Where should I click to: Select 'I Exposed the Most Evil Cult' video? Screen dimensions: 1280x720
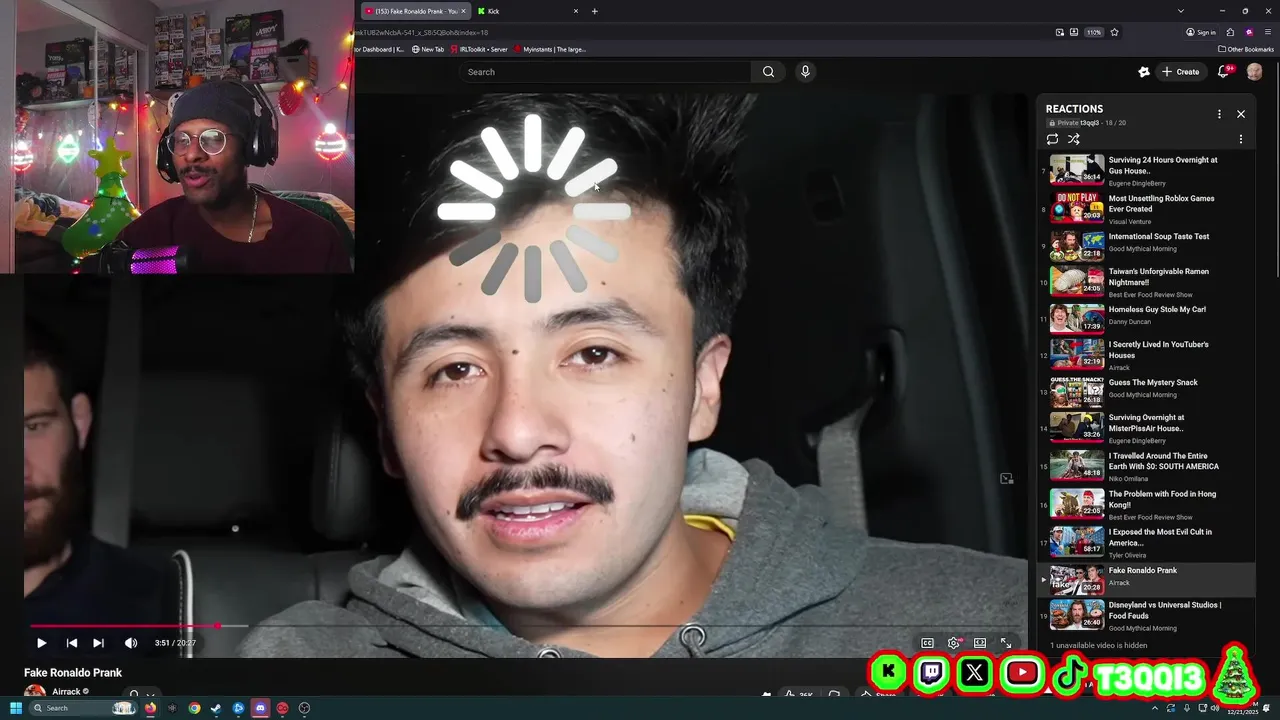click(x=1147, y=542)
